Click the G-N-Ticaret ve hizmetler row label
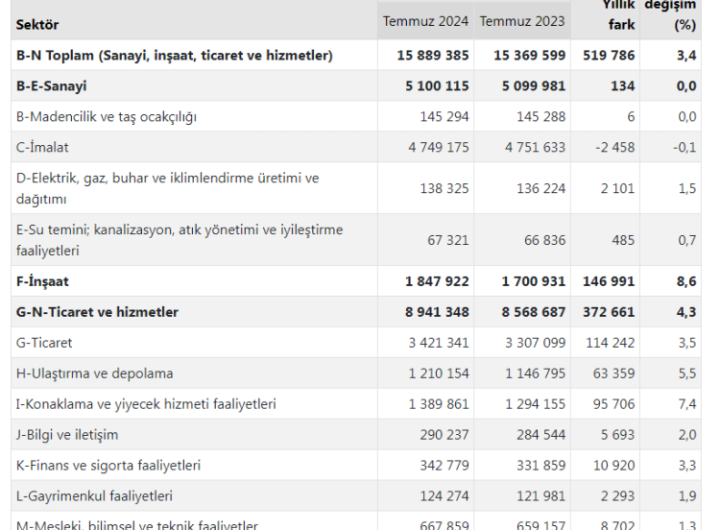Image resolution: width=720 pixels, height=530 pixels. click(97, 312)
